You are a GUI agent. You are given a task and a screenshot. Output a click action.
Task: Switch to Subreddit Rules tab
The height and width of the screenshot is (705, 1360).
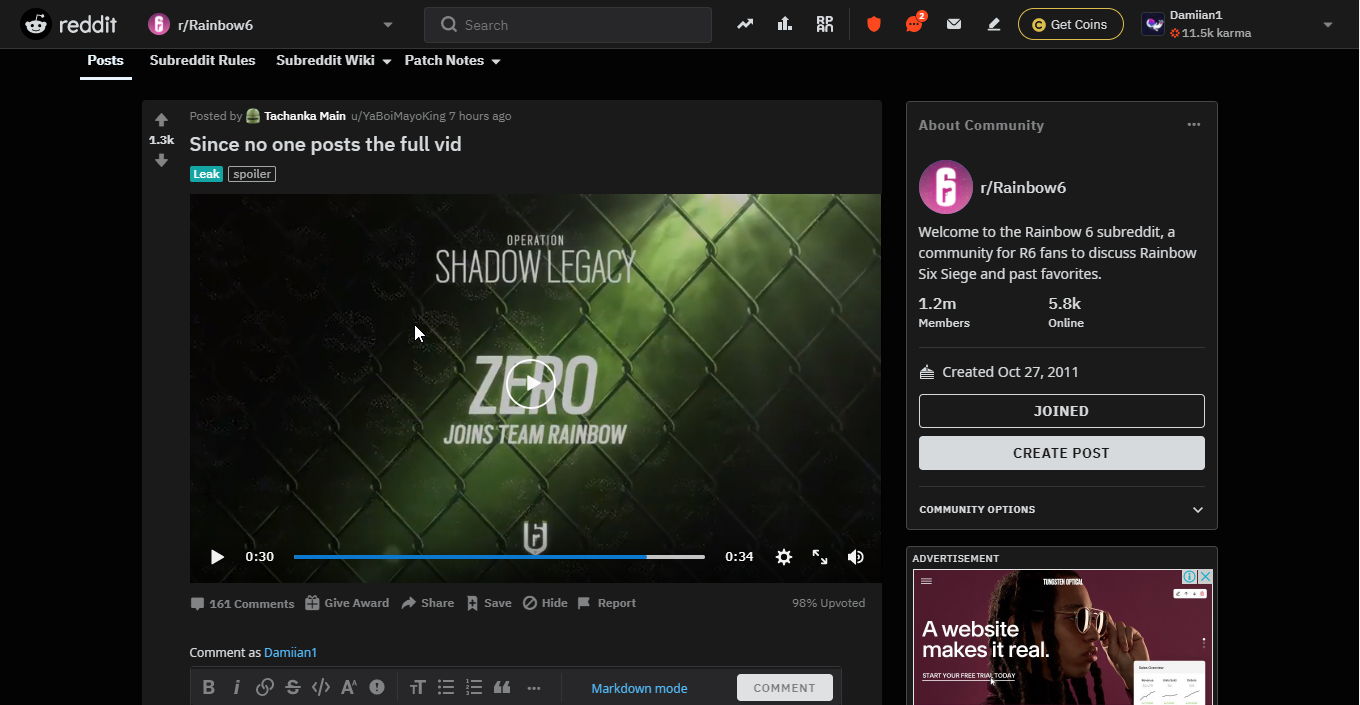(202, 61)
